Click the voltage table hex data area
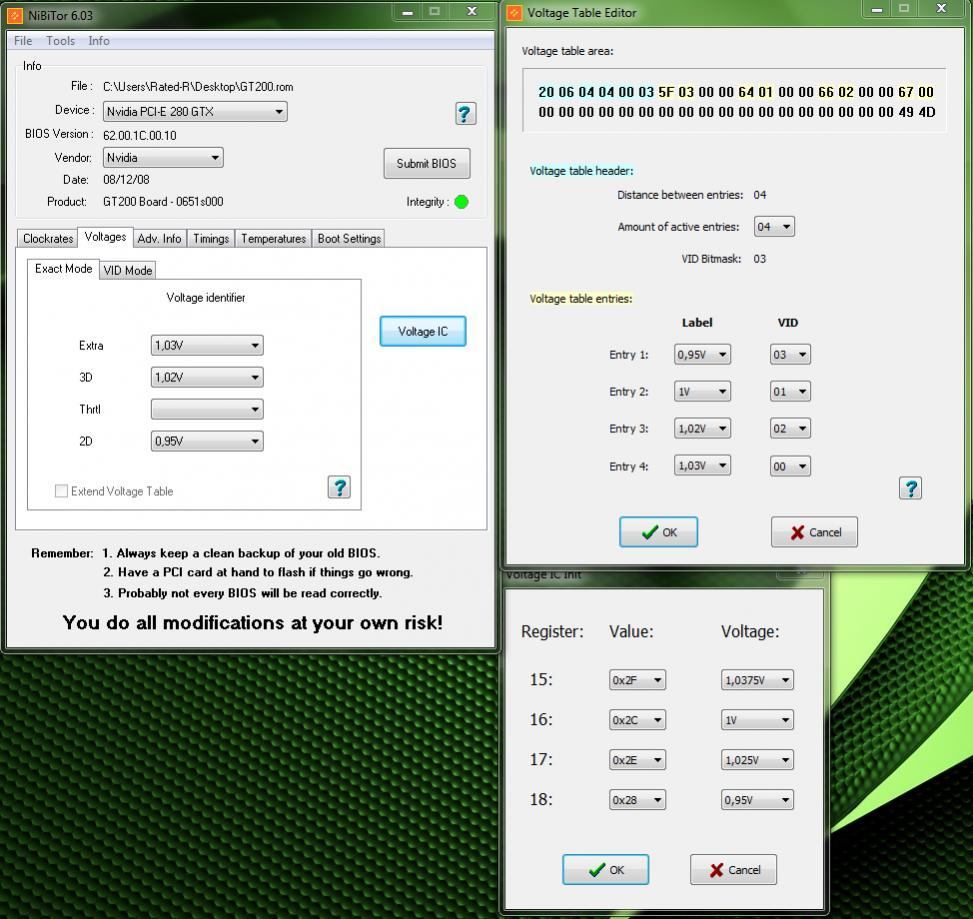This screenshot has width=973, height=919. (x=735, y=102)
